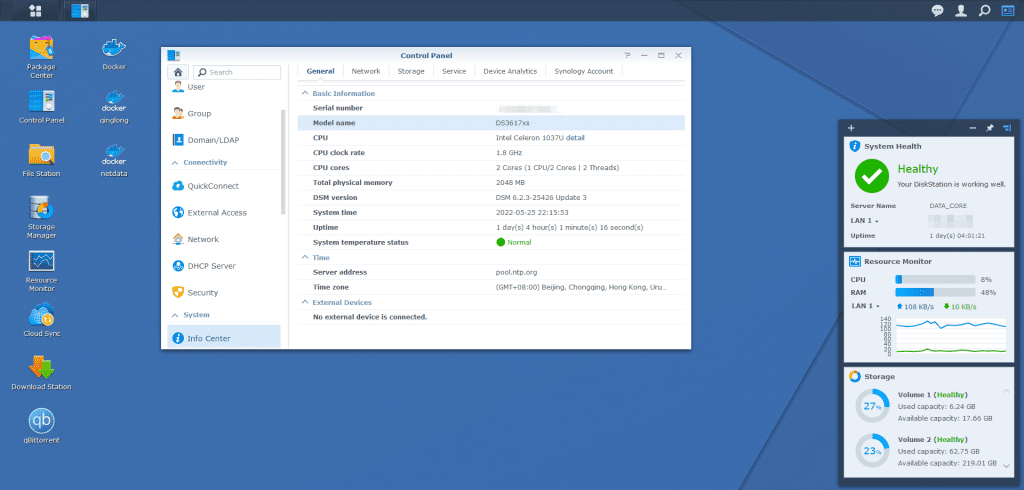The image size is (1024, 490).
Task: Open System Health widget title
Action: click(x=893, y=146)
